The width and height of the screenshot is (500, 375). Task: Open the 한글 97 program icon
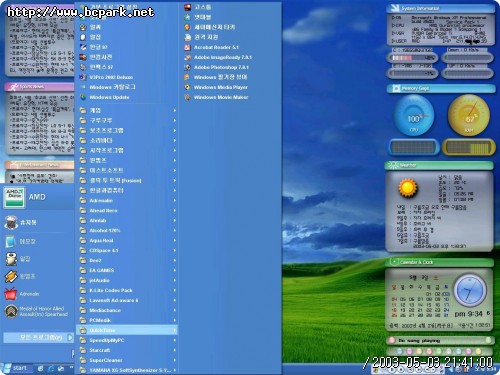(83, 47)
